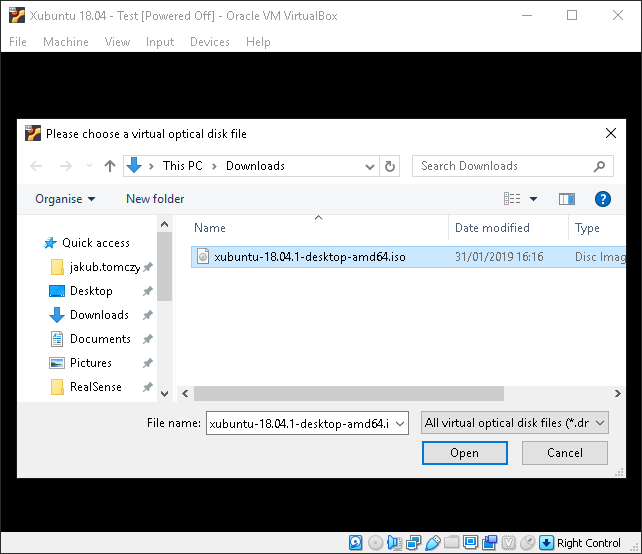Select Pictures in sidebar
The width and height of the screenshot is (642, 554).
click(x=91, y=363)
